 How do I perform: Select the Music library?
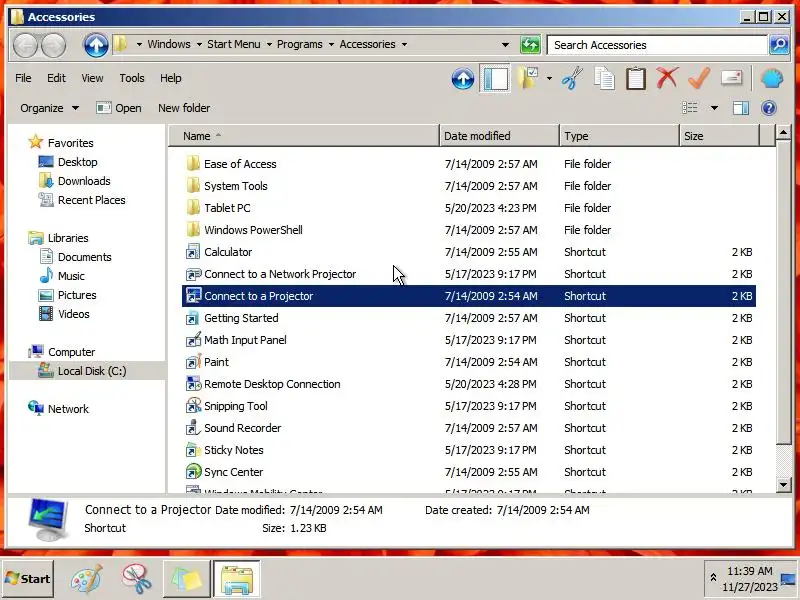(x=71, y=276)
